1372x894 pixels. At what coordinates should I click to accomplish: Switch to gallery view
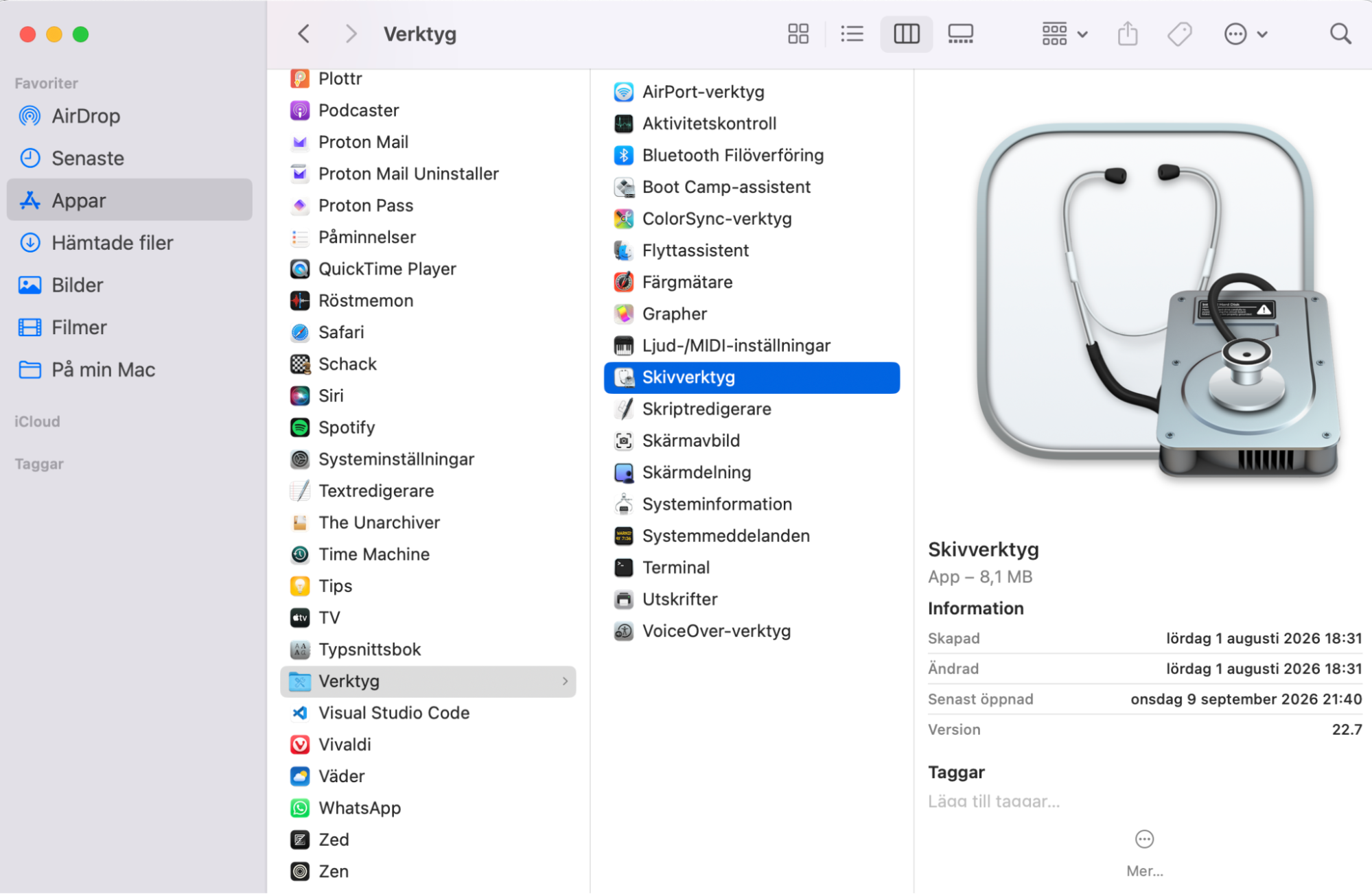click(x=960, y=34)
